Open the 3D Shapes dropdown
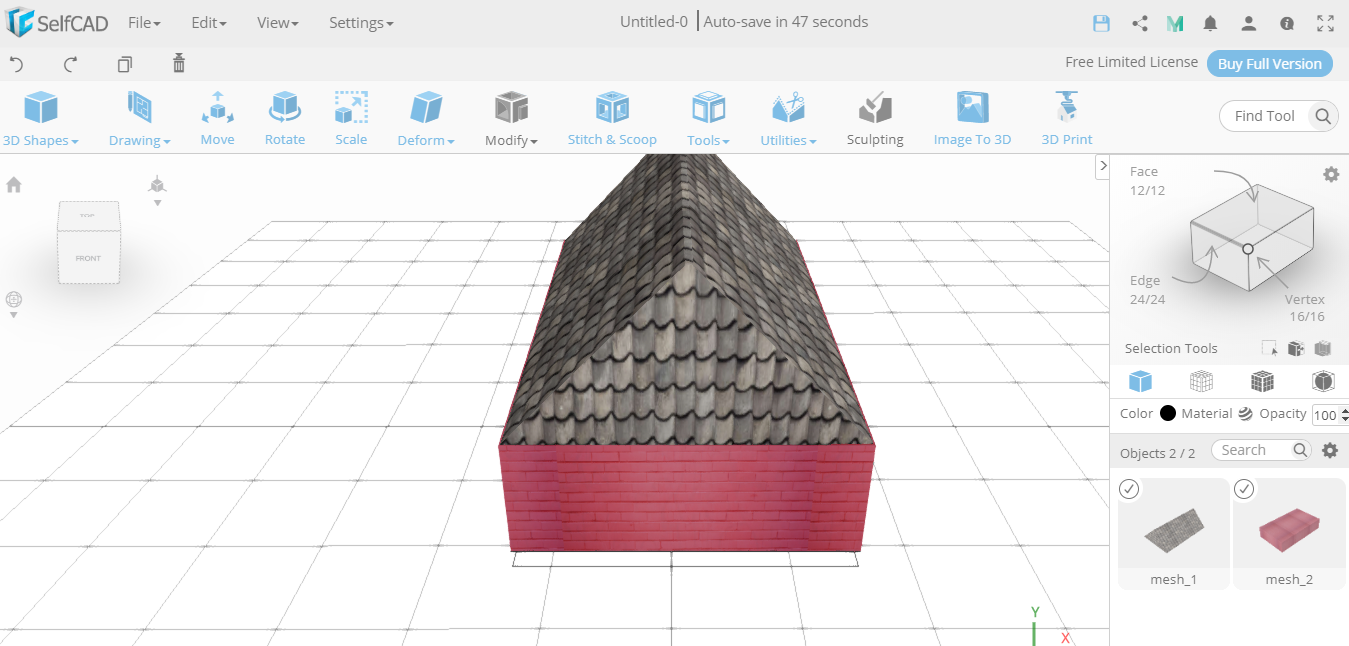Image resolution: width=1349 pixels, height=646 pixels. click(40, 117)
